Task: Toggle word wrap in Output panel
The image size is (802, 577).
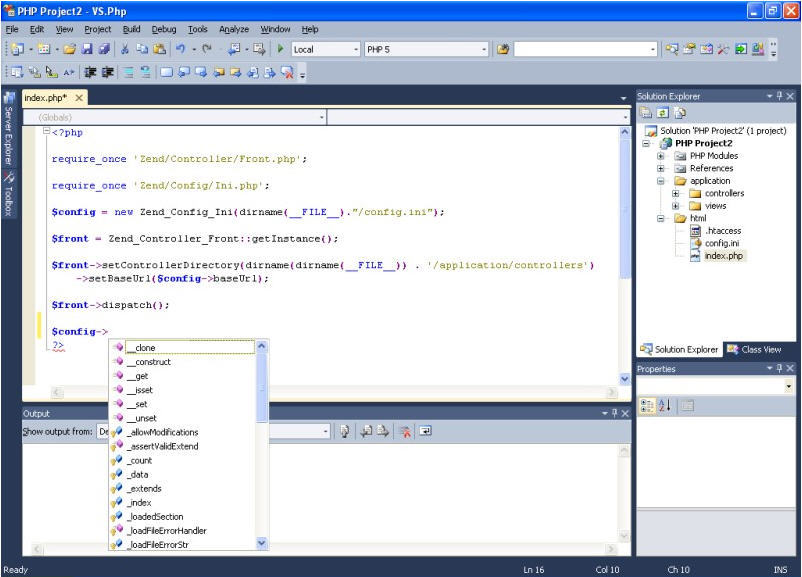Action: click(x=426, y=432)
